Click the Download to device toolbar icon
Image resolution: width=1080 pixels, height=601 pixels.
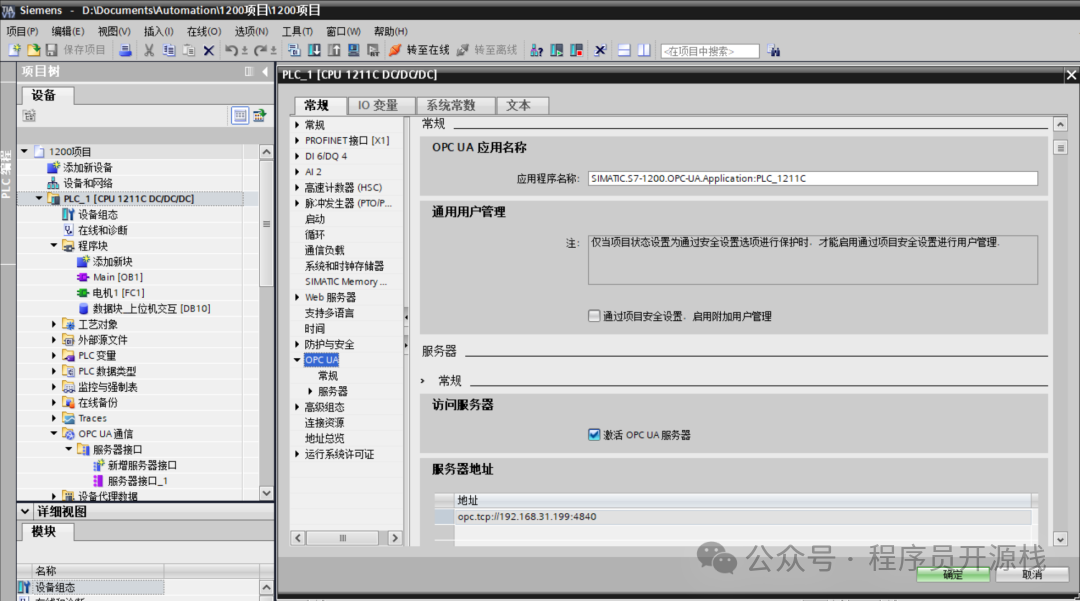click(x=313, y=50)
